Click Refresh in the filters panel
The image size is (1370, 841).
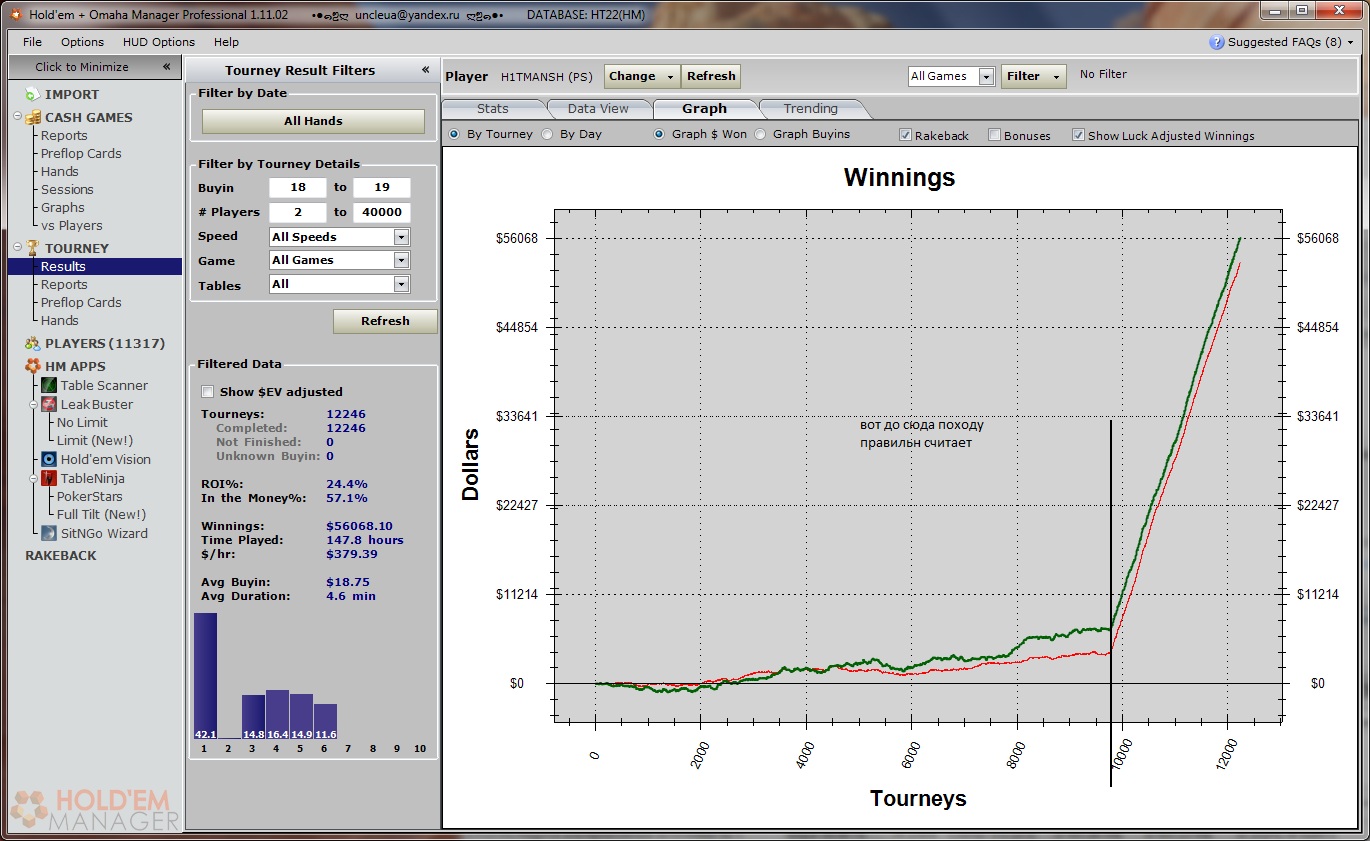385,321
